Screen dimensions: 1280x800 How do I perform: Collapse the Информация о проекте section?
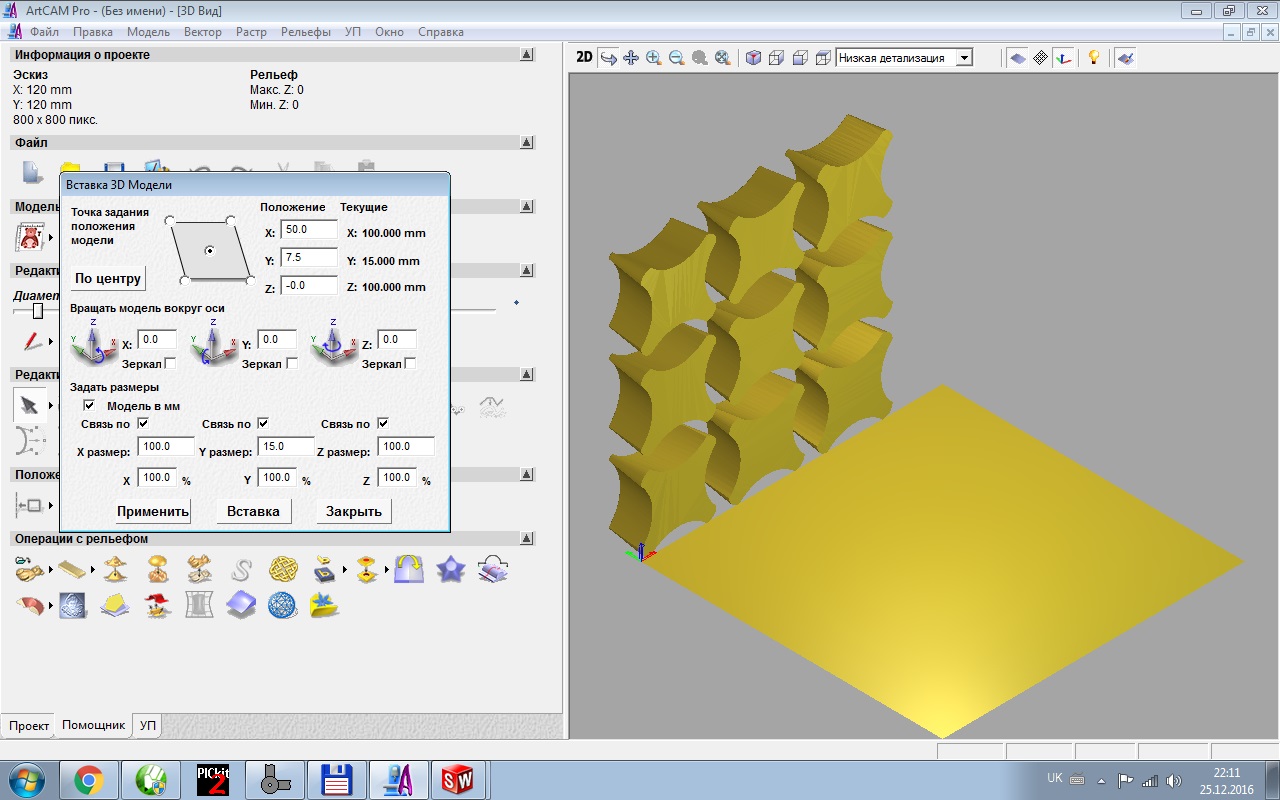point(526,55)
